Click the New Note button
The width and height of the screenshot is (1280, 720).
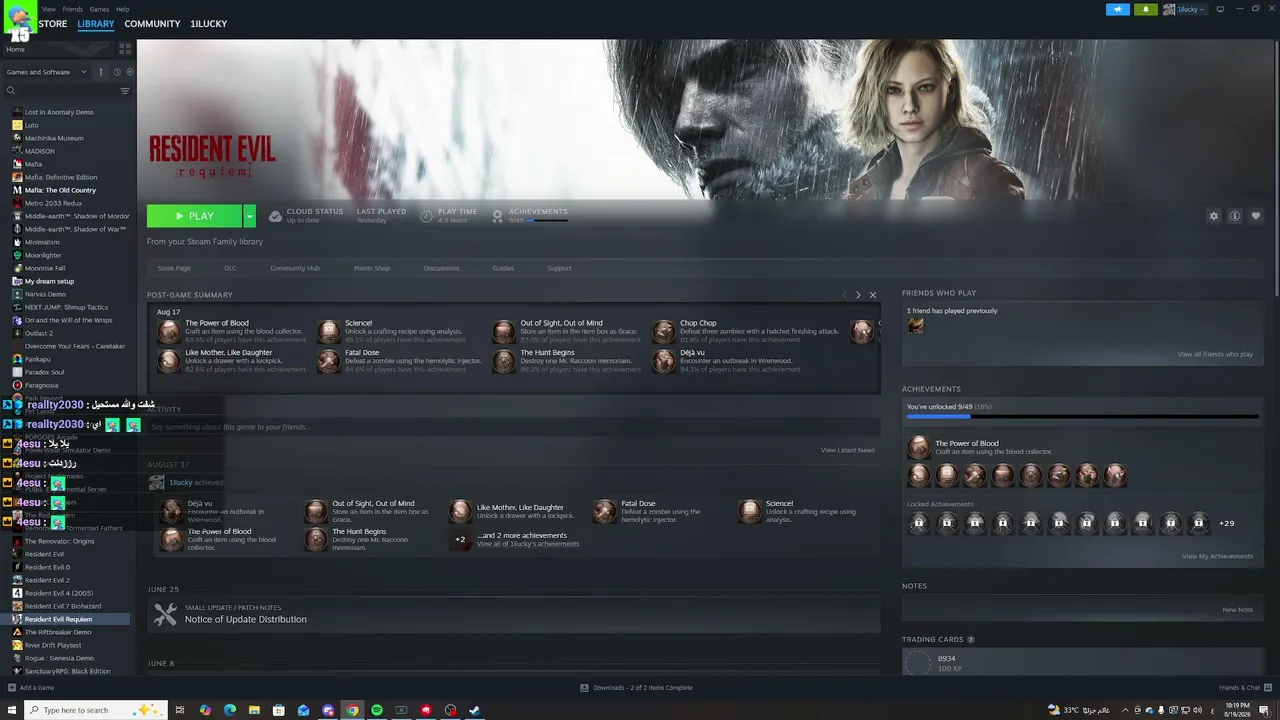coord(1237,609)
